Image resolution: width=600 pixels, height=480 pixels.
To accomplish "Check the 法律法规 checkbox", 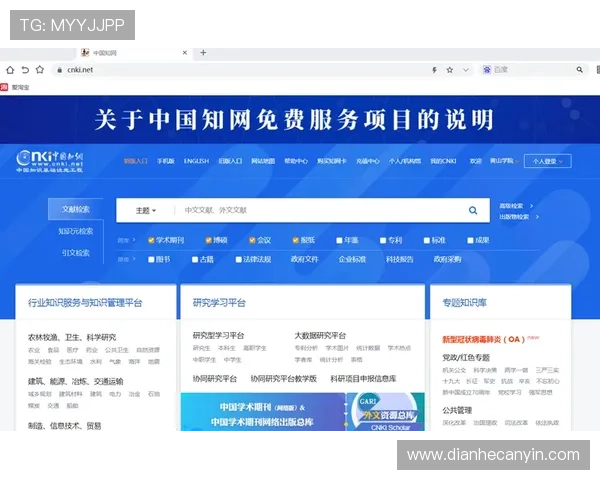I will click(x=238, y=260).
